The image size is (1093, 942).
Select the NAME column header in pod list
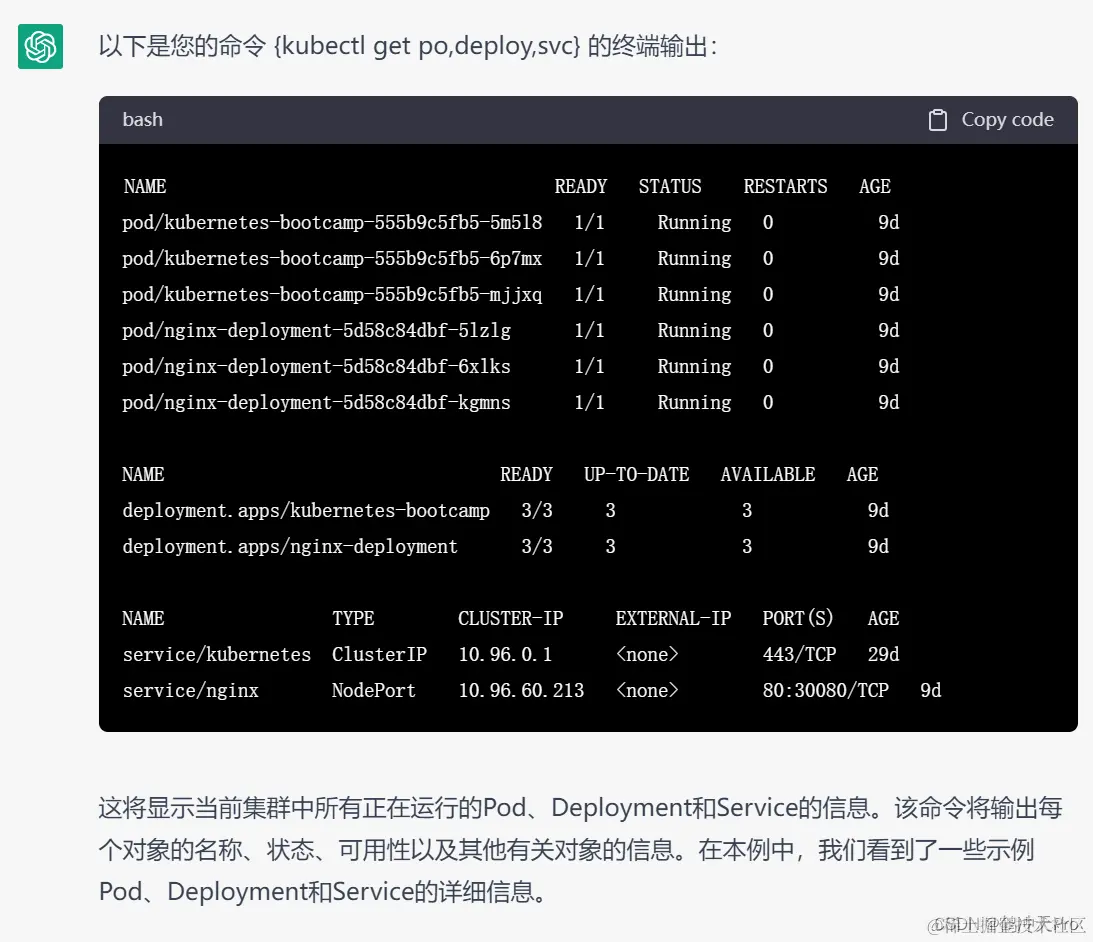(146, 186)
